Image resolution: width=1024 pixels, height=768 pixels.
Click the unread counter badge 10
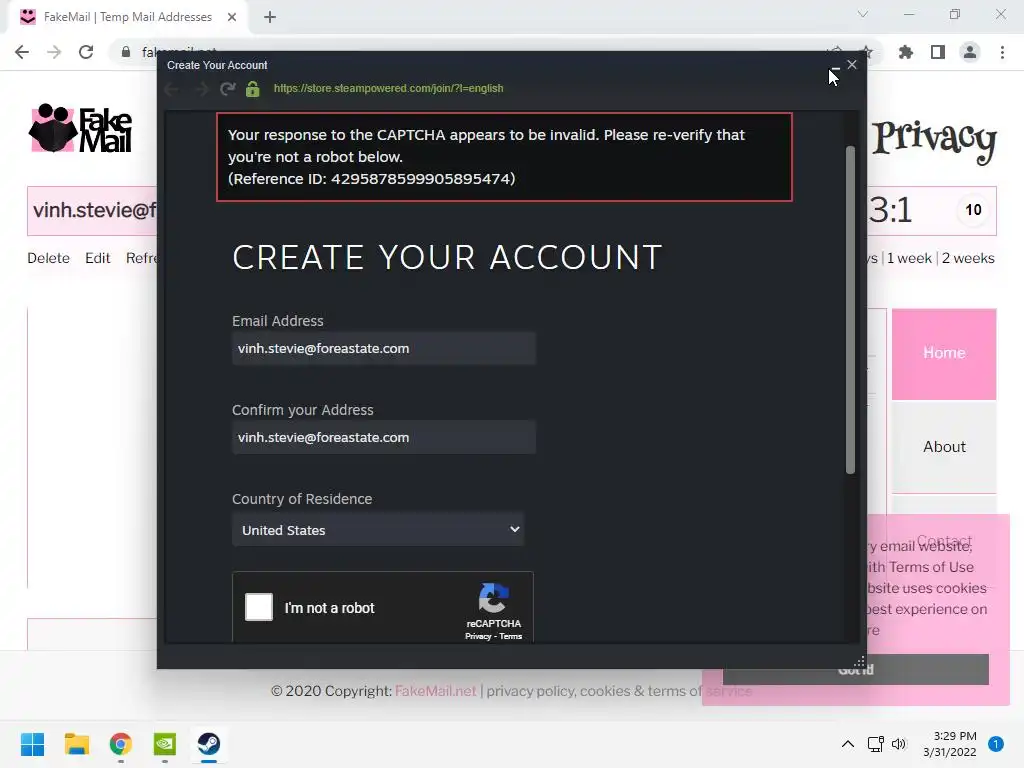pyautogui.click(x=973, y=210)
